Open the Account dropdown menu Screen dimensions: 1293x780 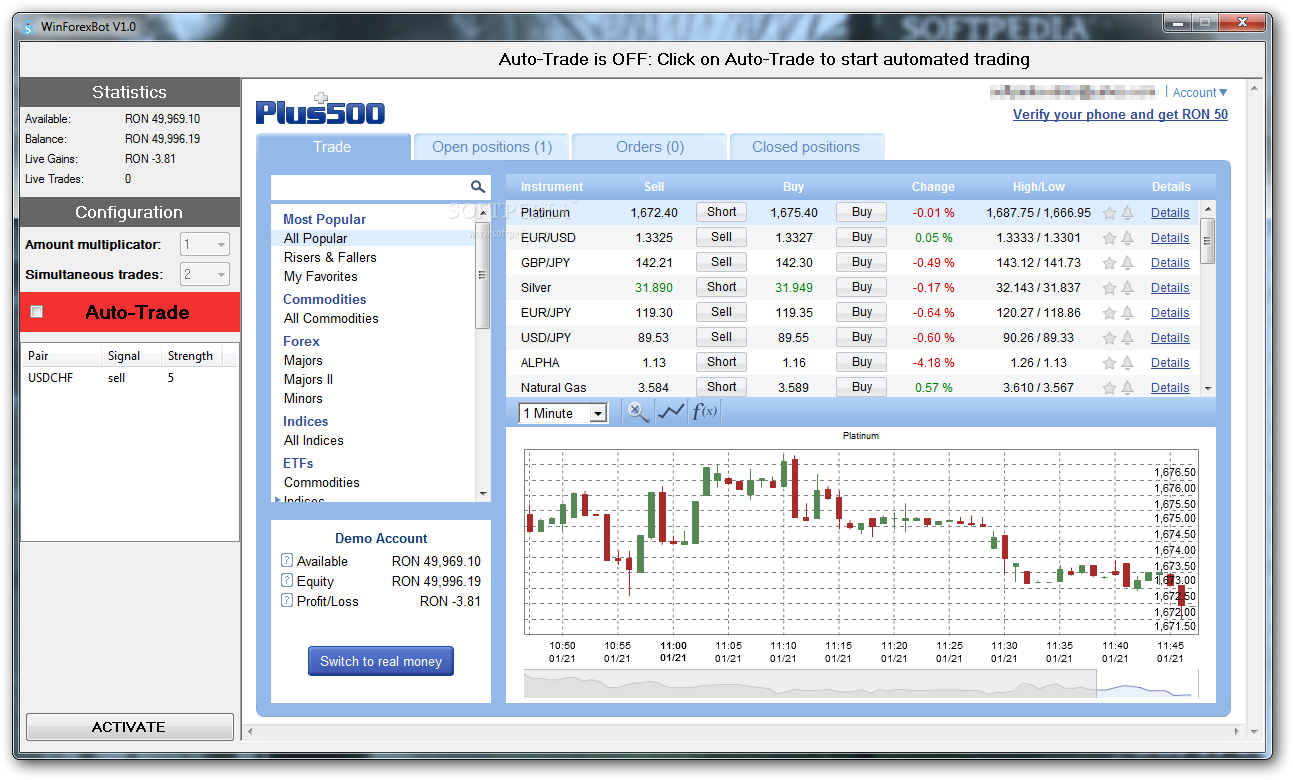[x=1200, y=93]
